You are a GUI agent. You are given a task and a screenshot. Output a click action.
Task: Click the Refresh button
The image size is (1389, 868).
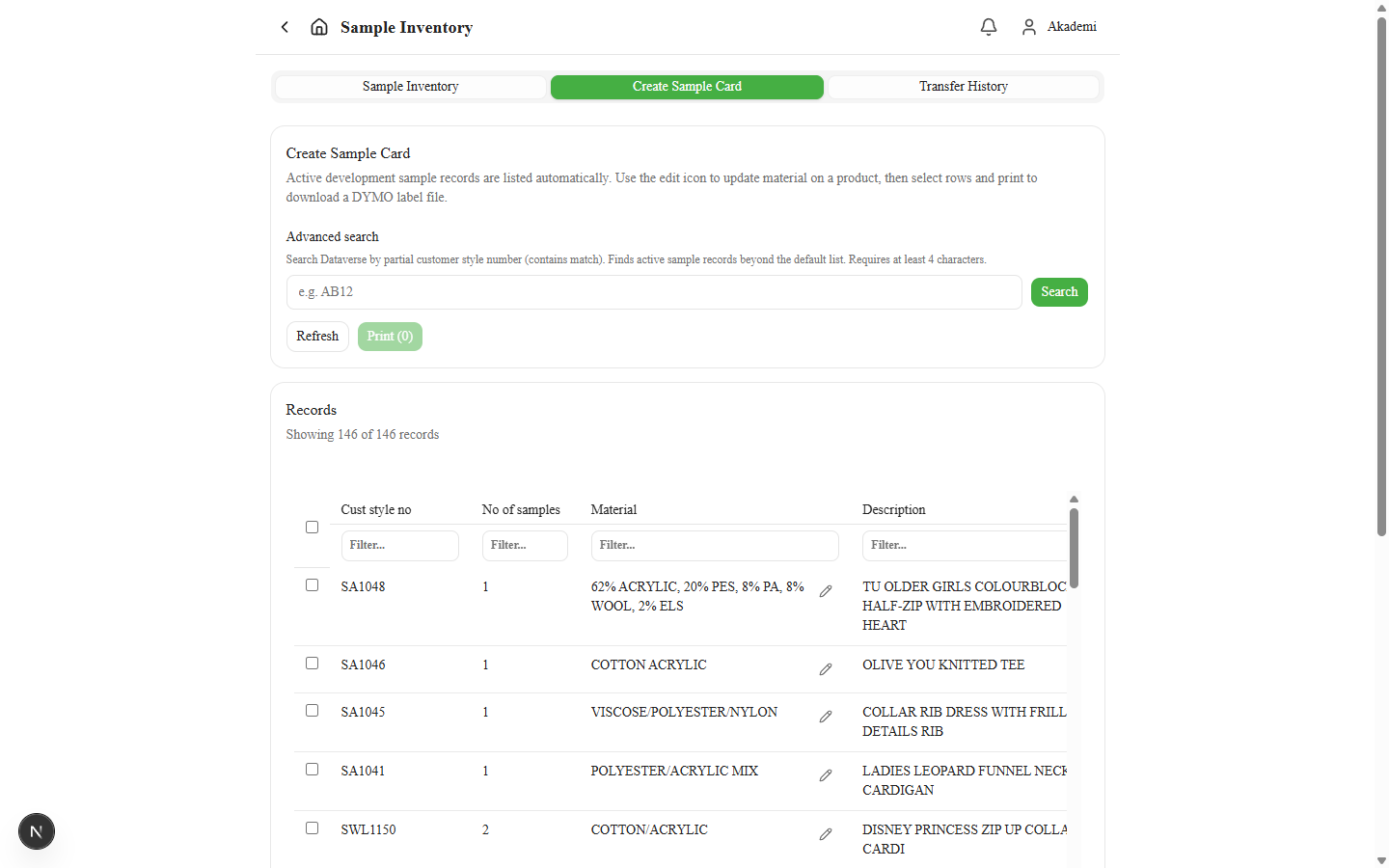coord(317,337)
